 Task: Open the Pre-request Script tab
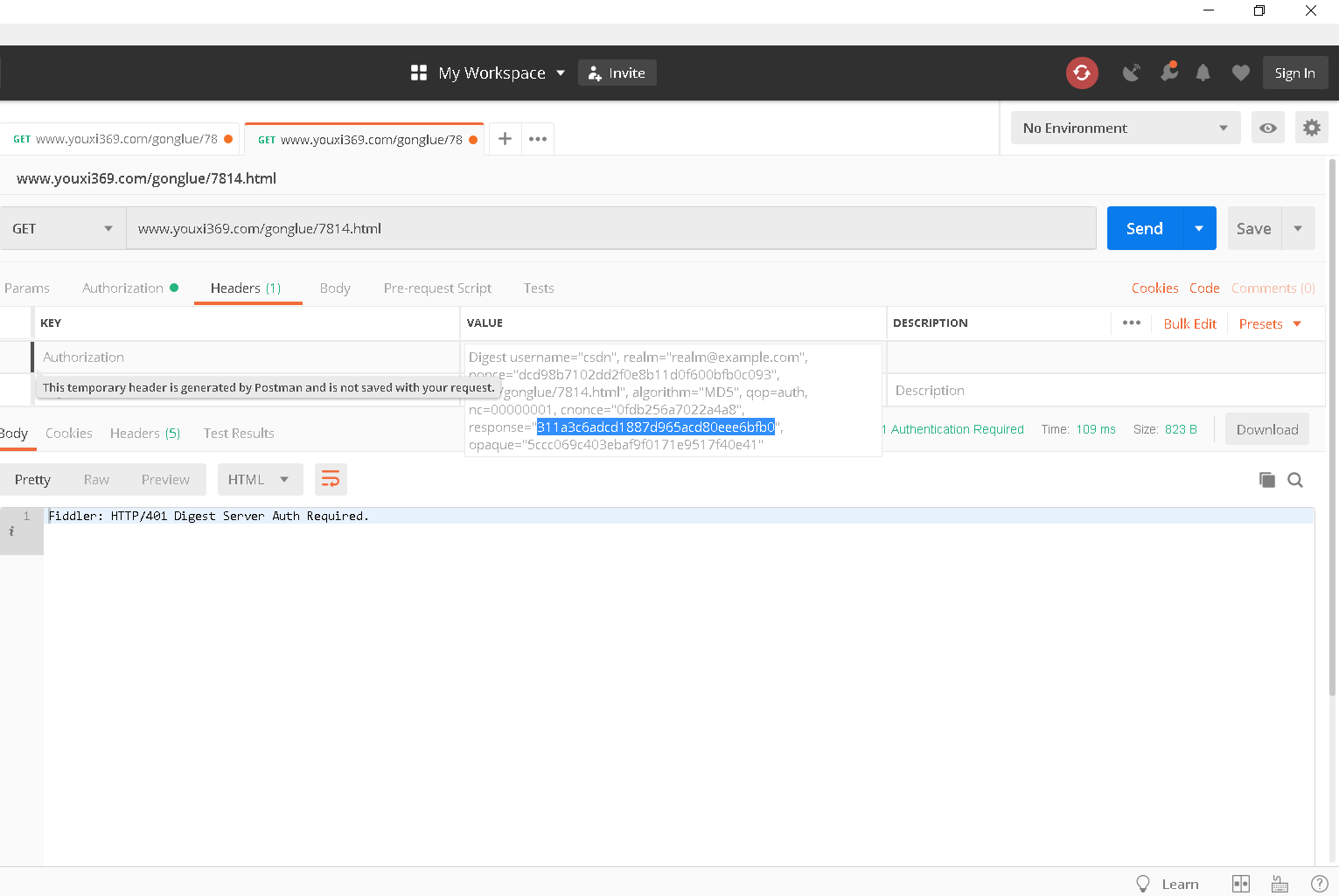point(437,288)
